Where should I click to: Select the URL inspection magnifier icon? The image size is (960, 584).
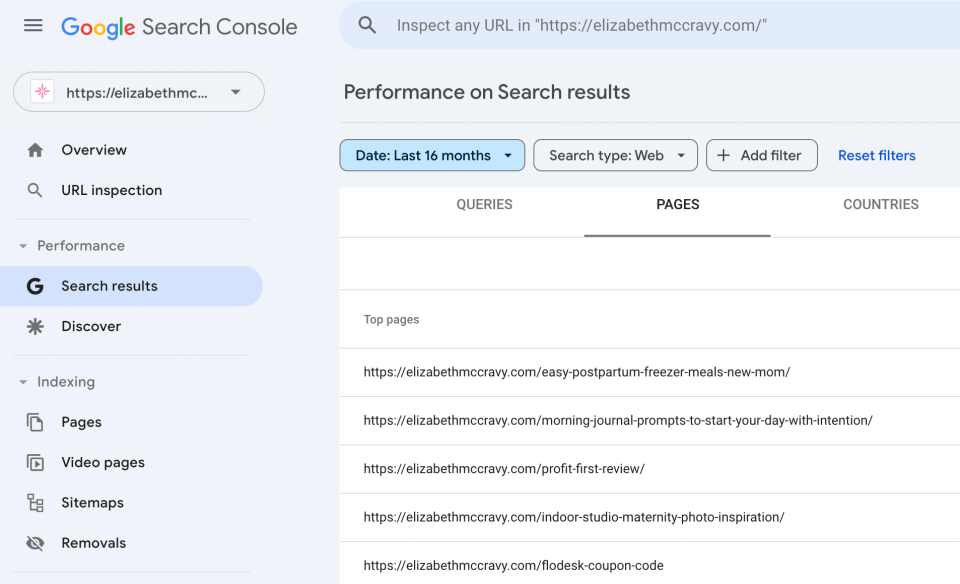pyautogui.click(x=36, y=190)
